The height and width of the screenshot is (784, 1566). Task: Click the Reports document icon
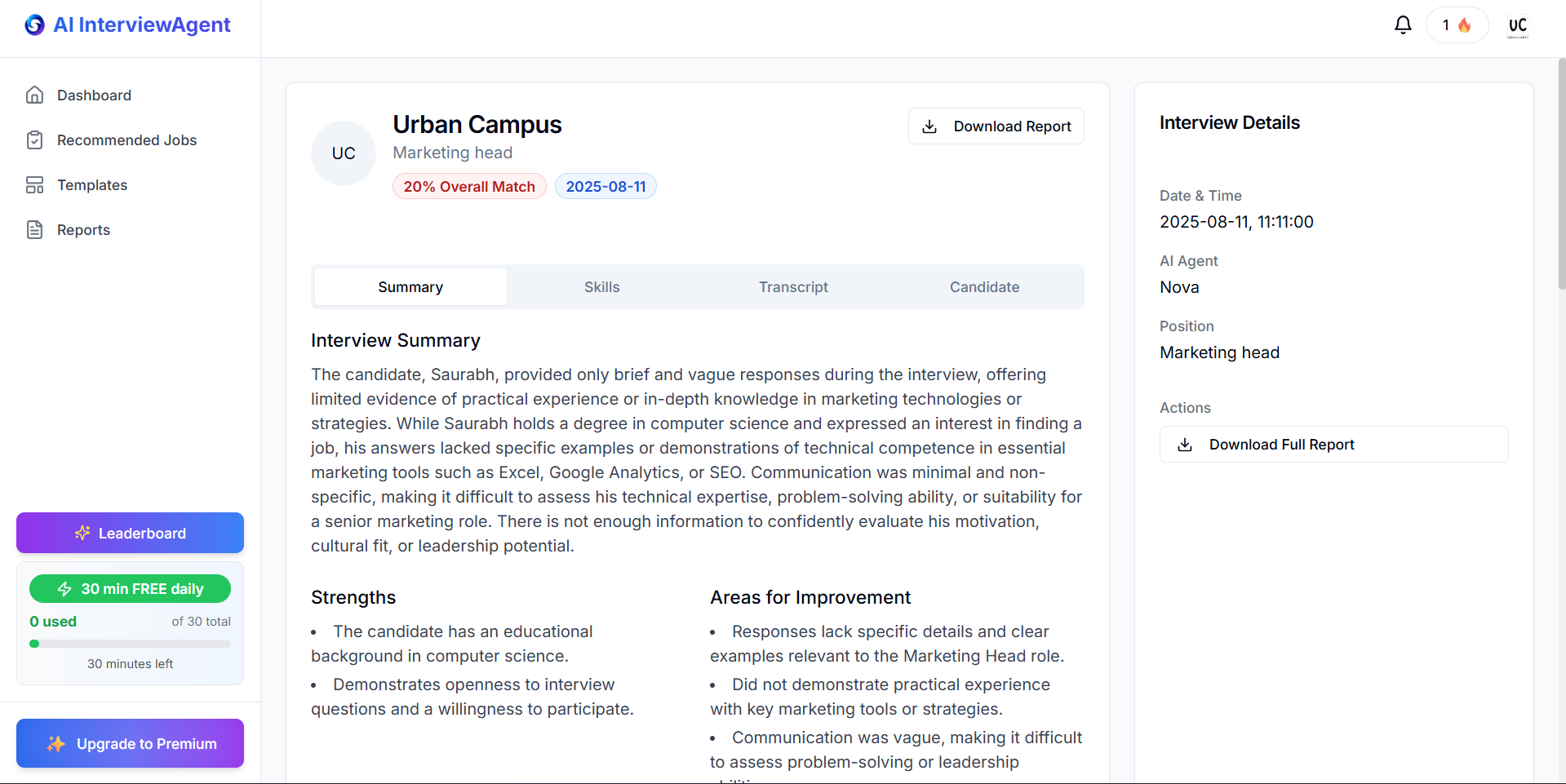tap(34, 230)
